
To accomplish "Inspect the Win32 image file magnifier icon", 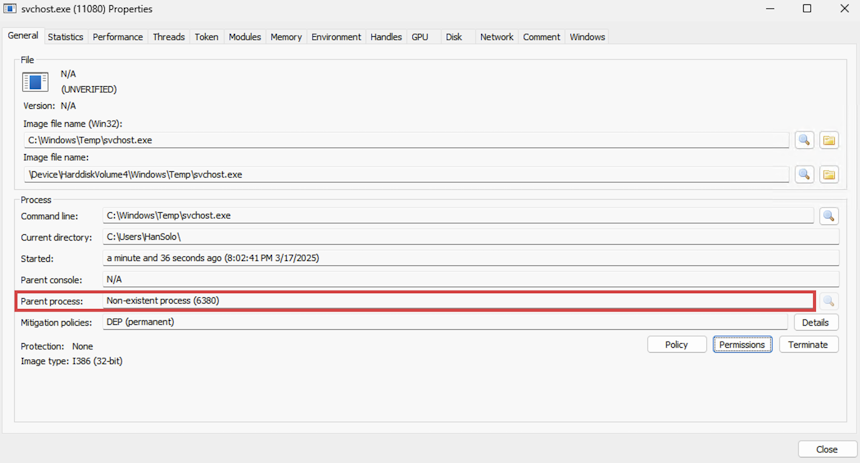I will pyautogui.click(x=804, y=140).
